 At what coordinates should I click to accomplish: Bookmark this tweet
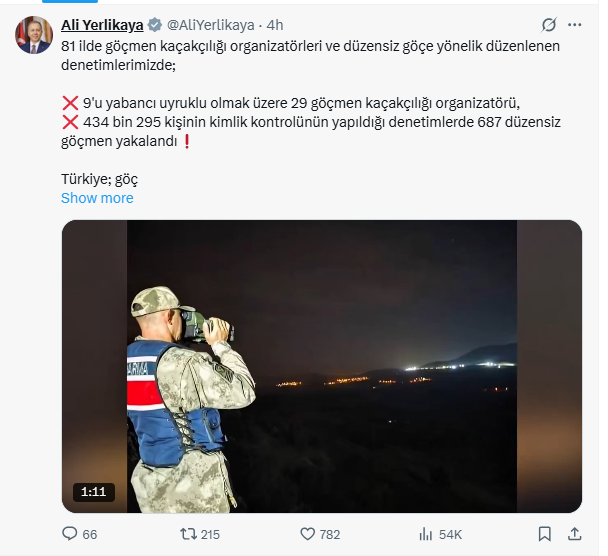click(544, 534)
